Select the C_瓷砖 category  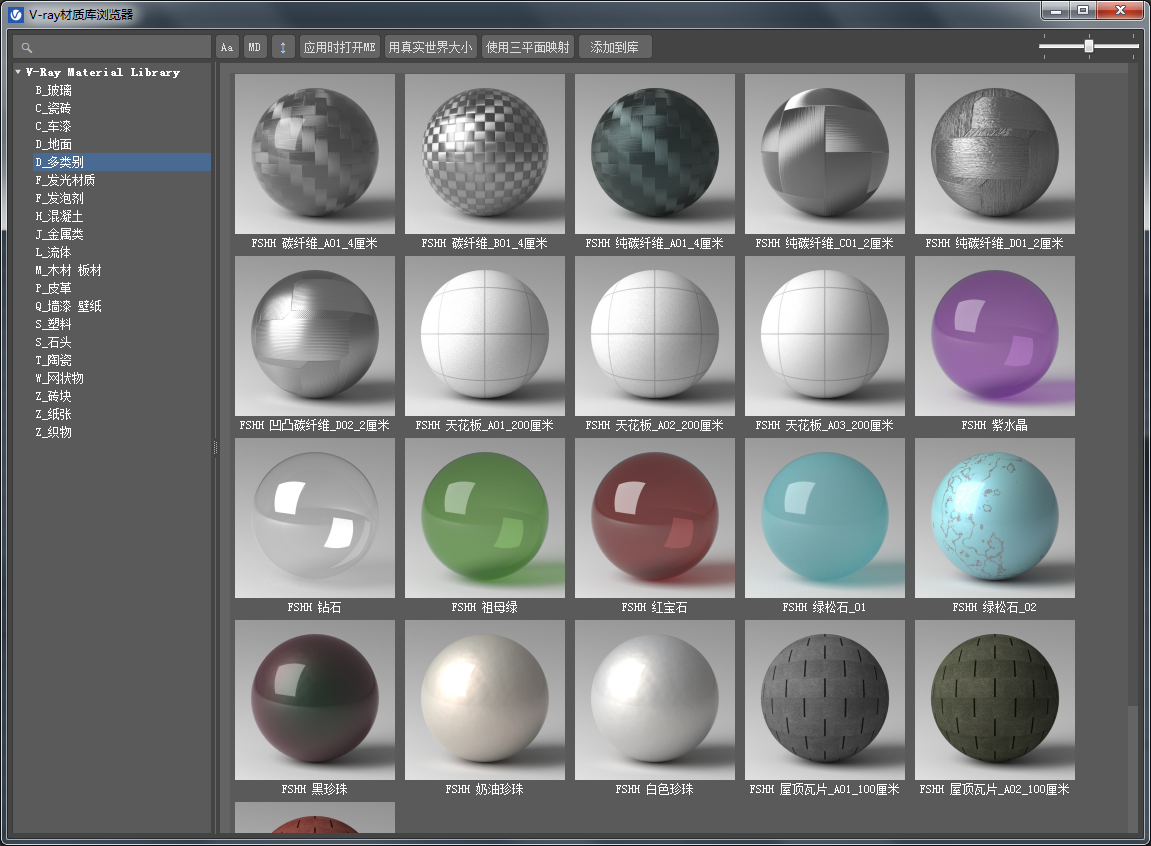54,108
